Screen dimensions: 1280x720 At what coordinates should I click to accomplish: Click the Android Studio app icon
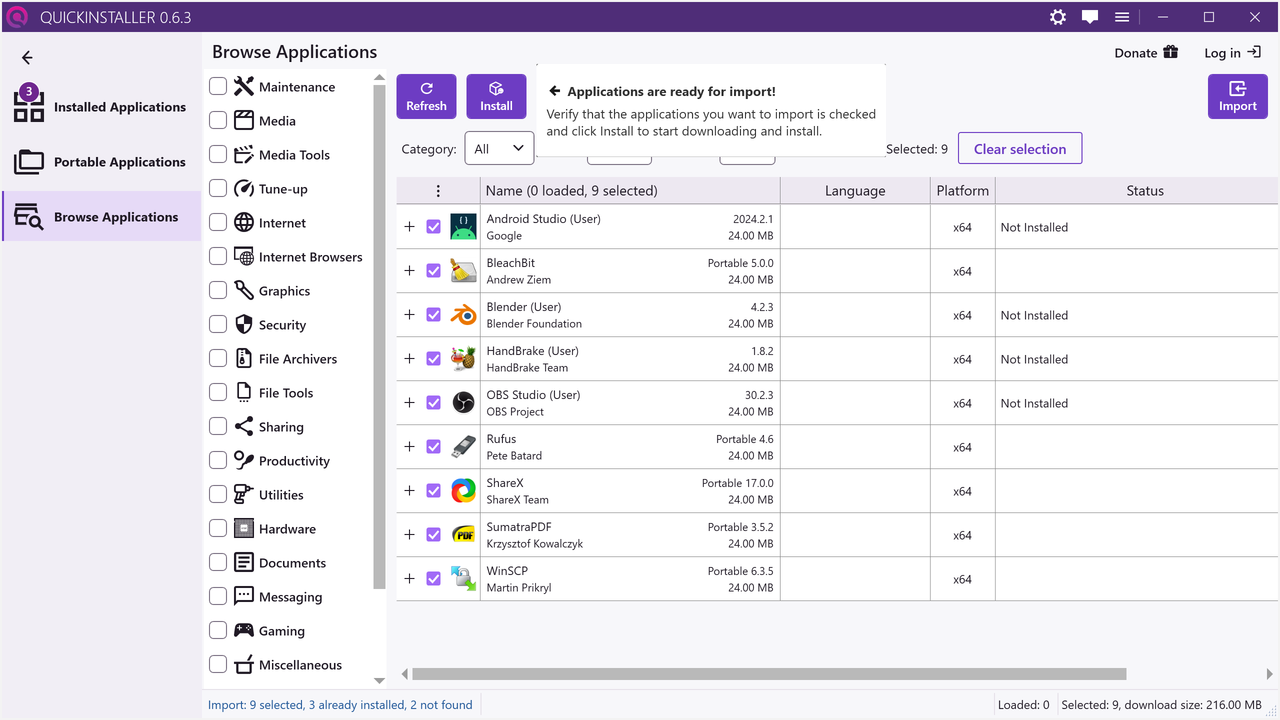[x=463, y=227]
